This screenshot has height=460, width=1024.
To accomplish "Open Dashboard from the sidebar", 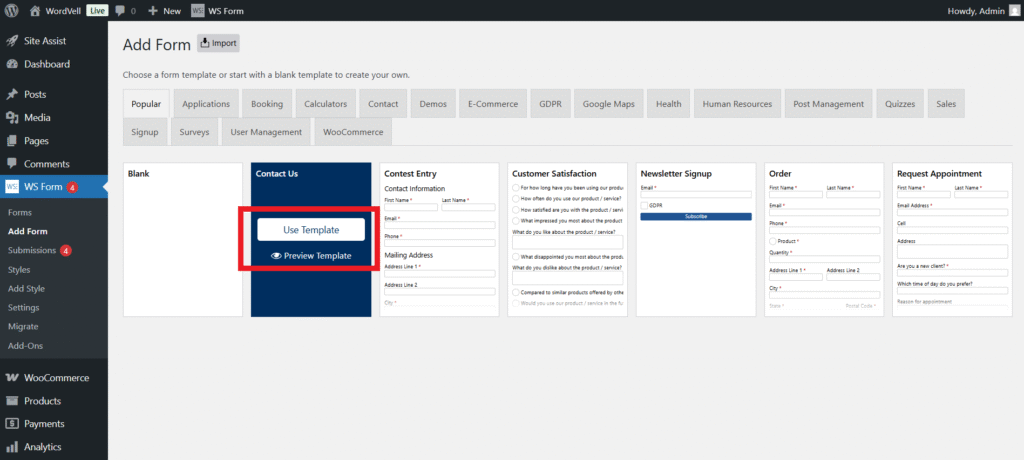I will point(46,64).
